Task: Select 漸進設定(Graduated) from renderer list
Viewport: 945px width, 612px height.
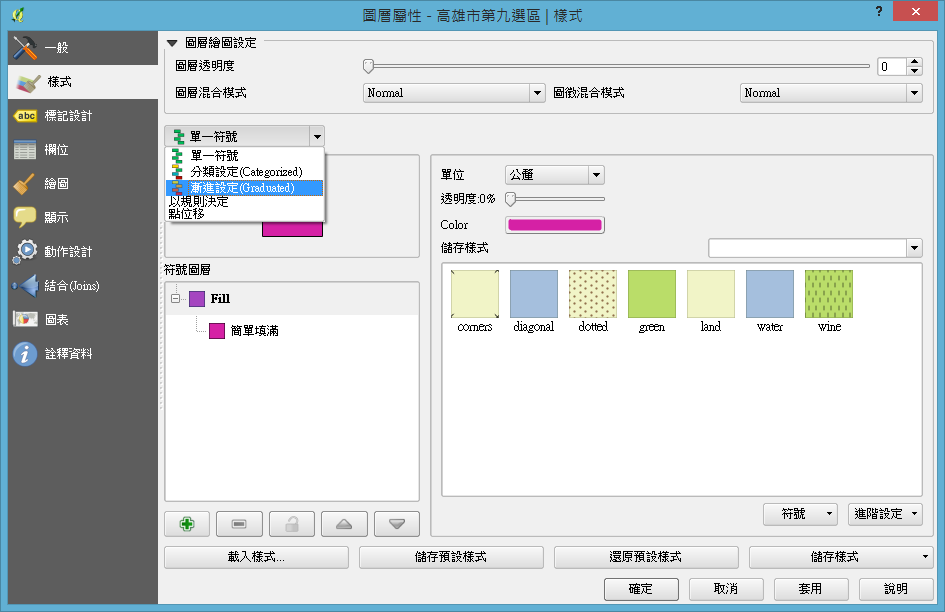Action: pyautogui.click(x=241, y=188)
